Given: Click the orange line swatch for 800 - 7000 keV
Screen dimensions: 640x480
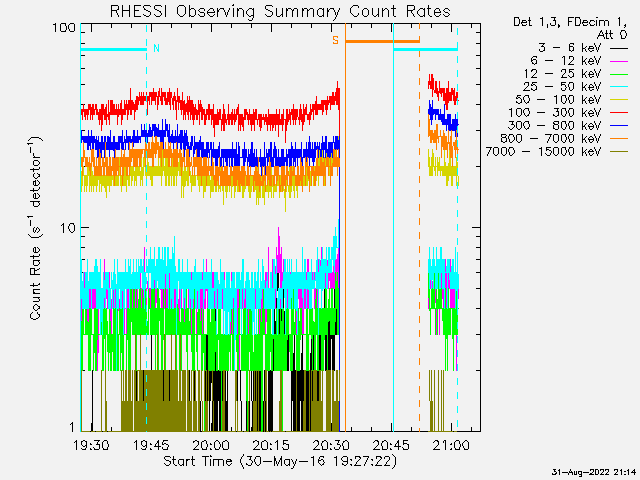Looking at the screenshot, I should click(x=619, y=139).
